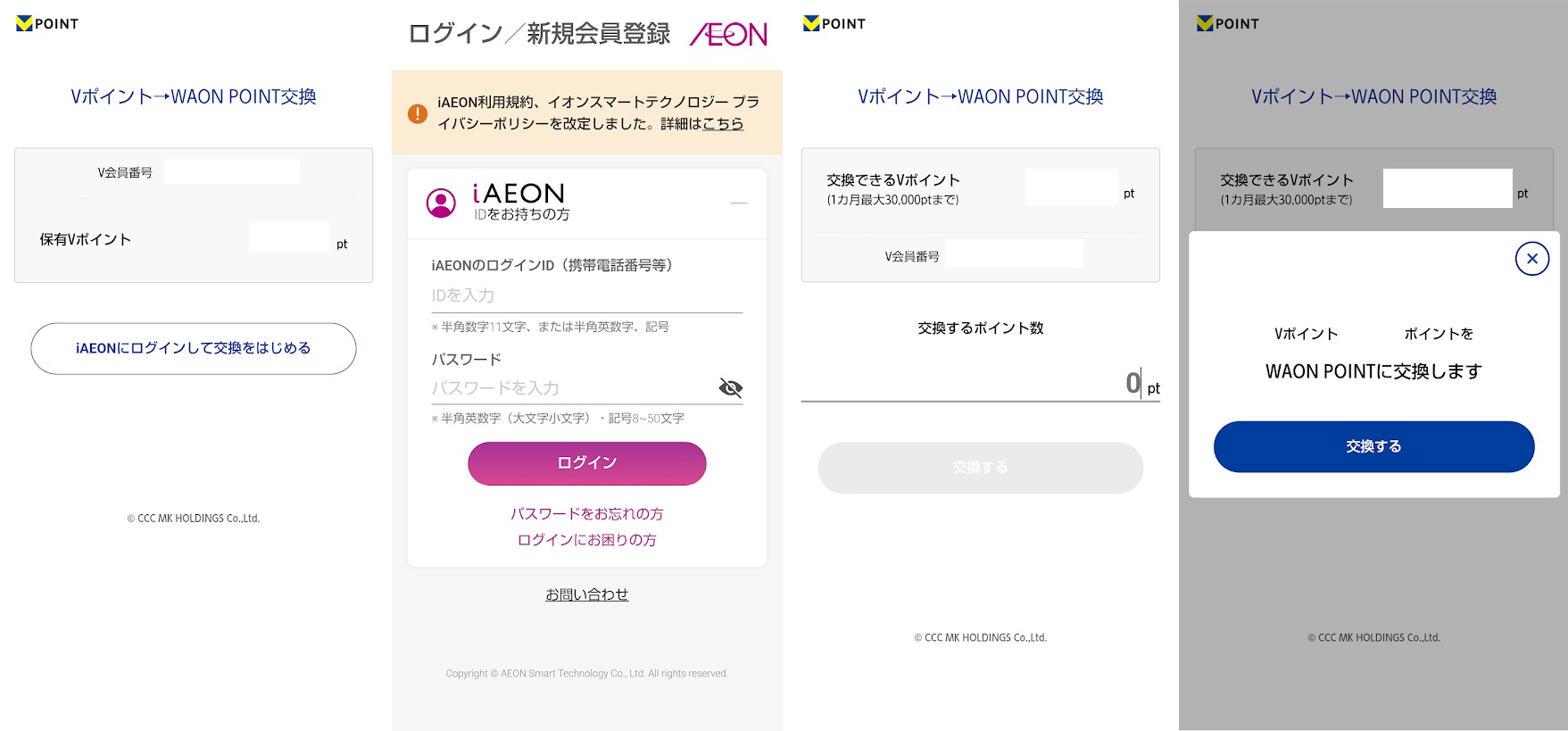Image resolution: width=1568 pixels, height=731 pixels.
Task: Close the exchange confirmation dialog
Action: pos(1531,259)
